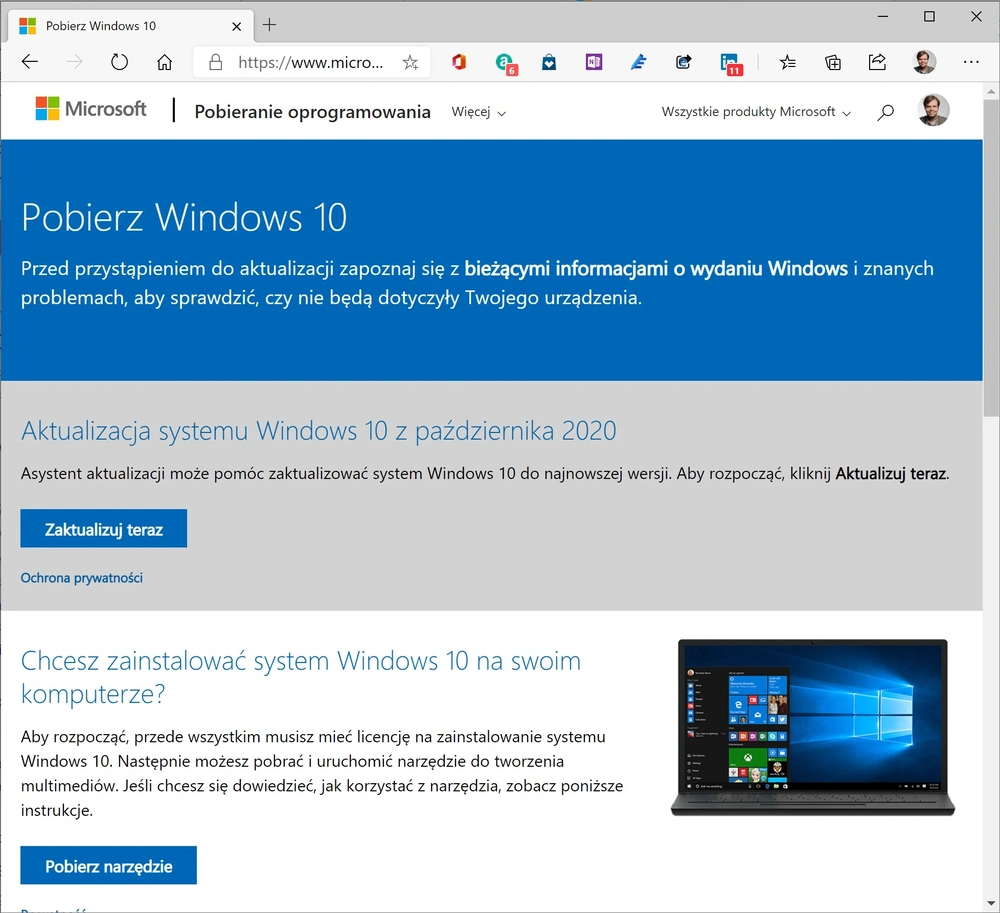Viewport: 1000px width, 913px height.
Task: Open a new browser tab
Action: click(x=269, y=25)
